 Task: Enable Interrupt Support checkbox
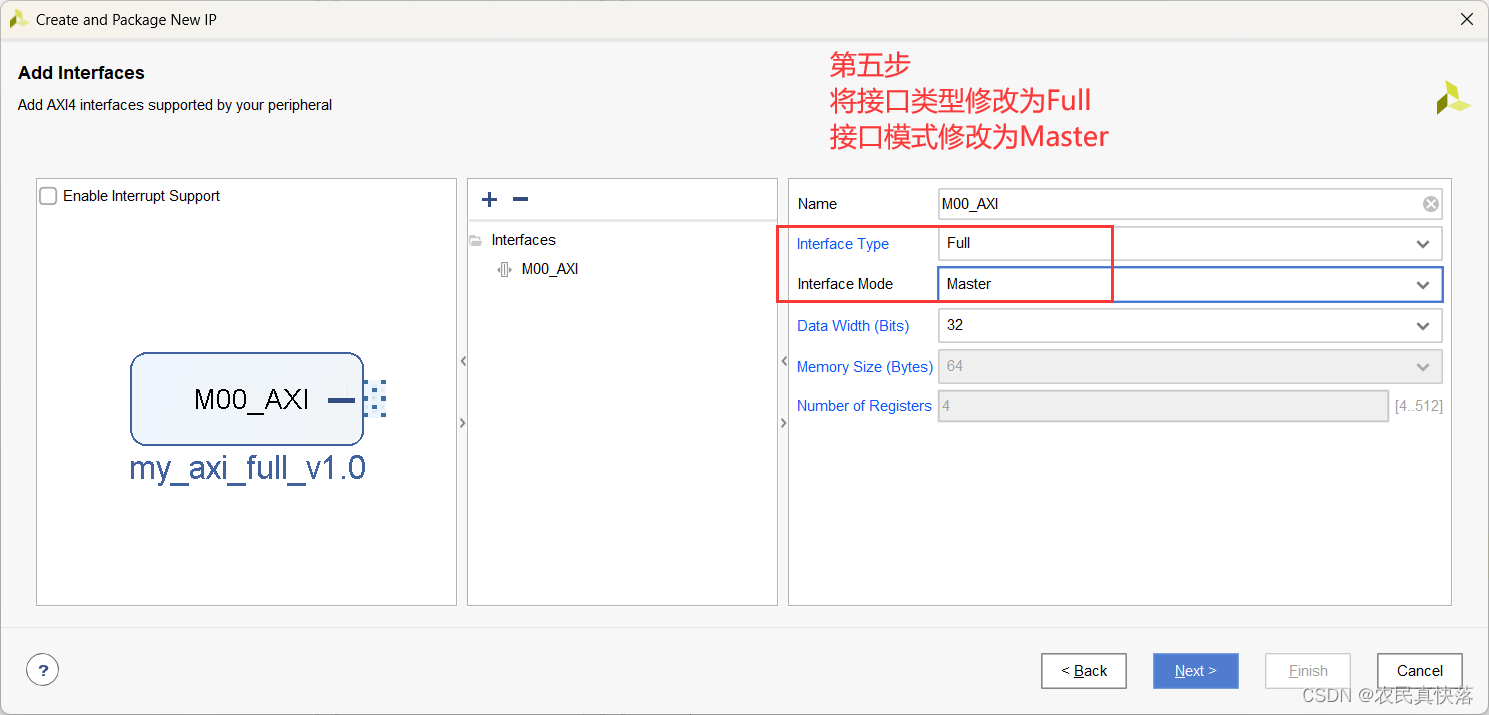(x=48, y=196)
